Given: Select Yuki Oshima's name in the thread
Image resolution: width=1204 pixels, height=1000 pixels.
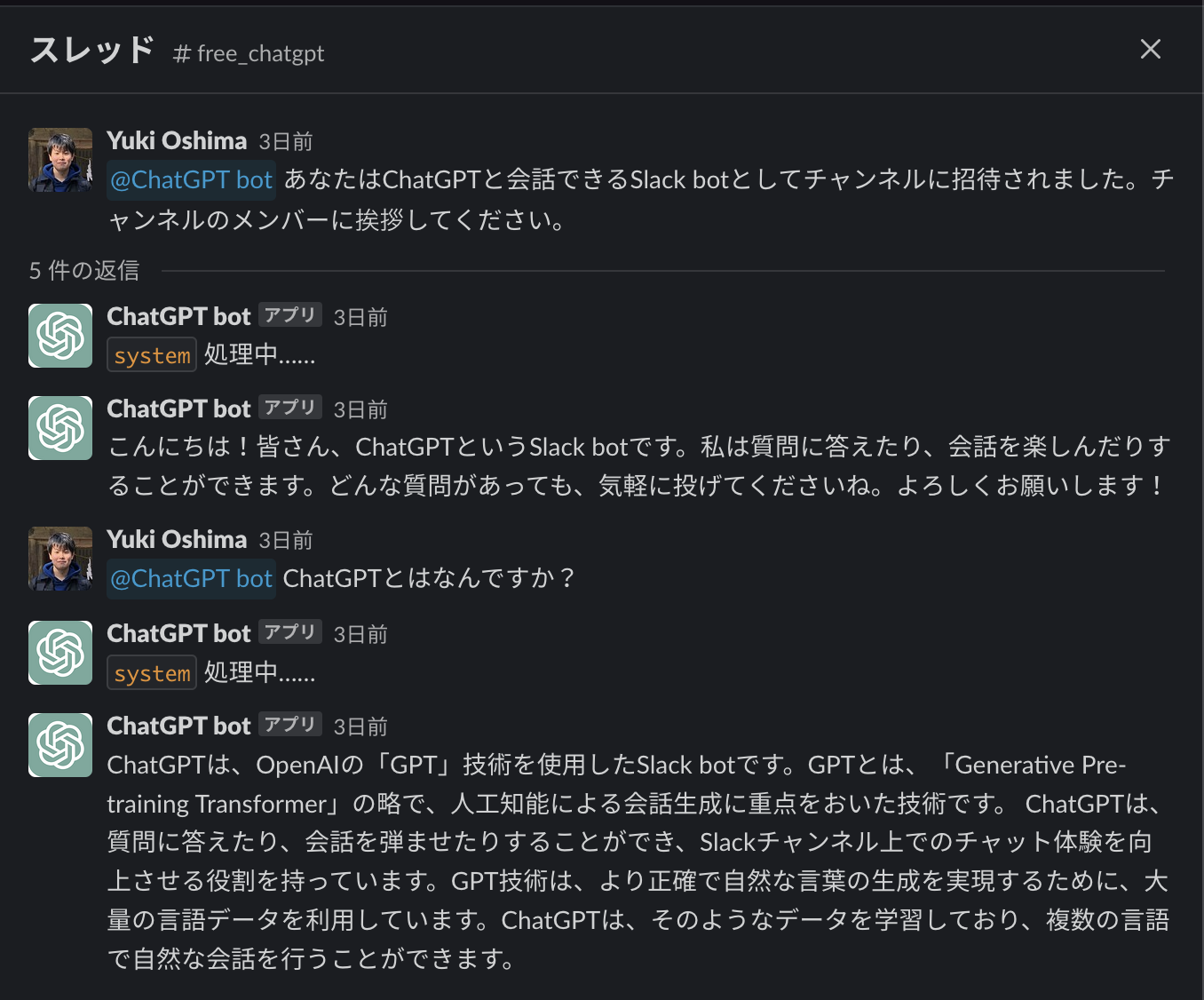Looking at the screenshot, I should click(x=177, y=139).
